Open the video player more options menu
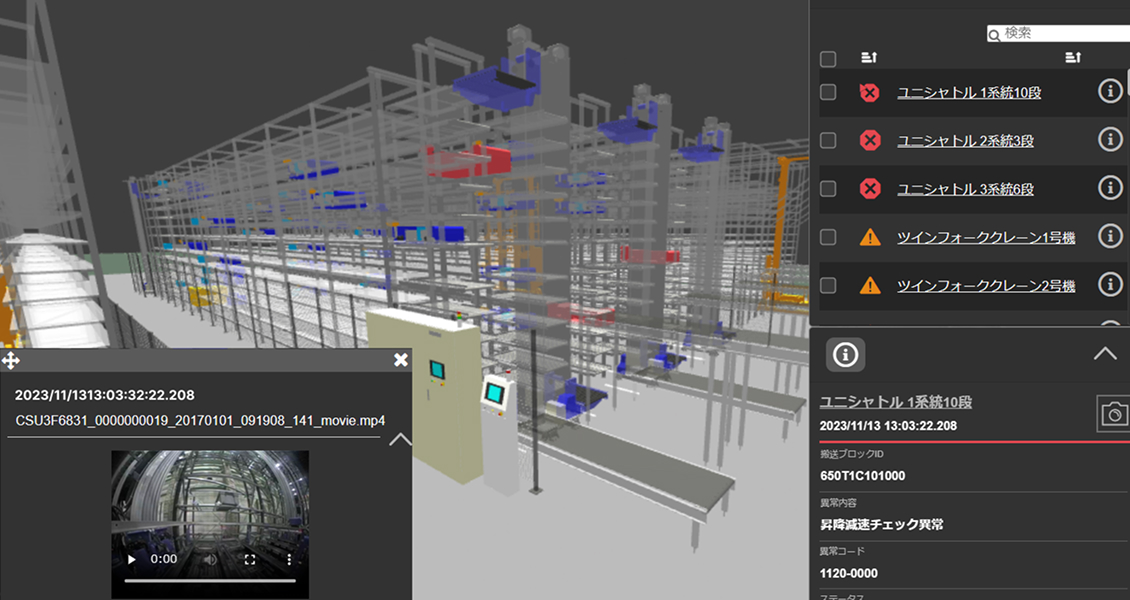The image size is (1130, 600). click(x=289, y=560)
